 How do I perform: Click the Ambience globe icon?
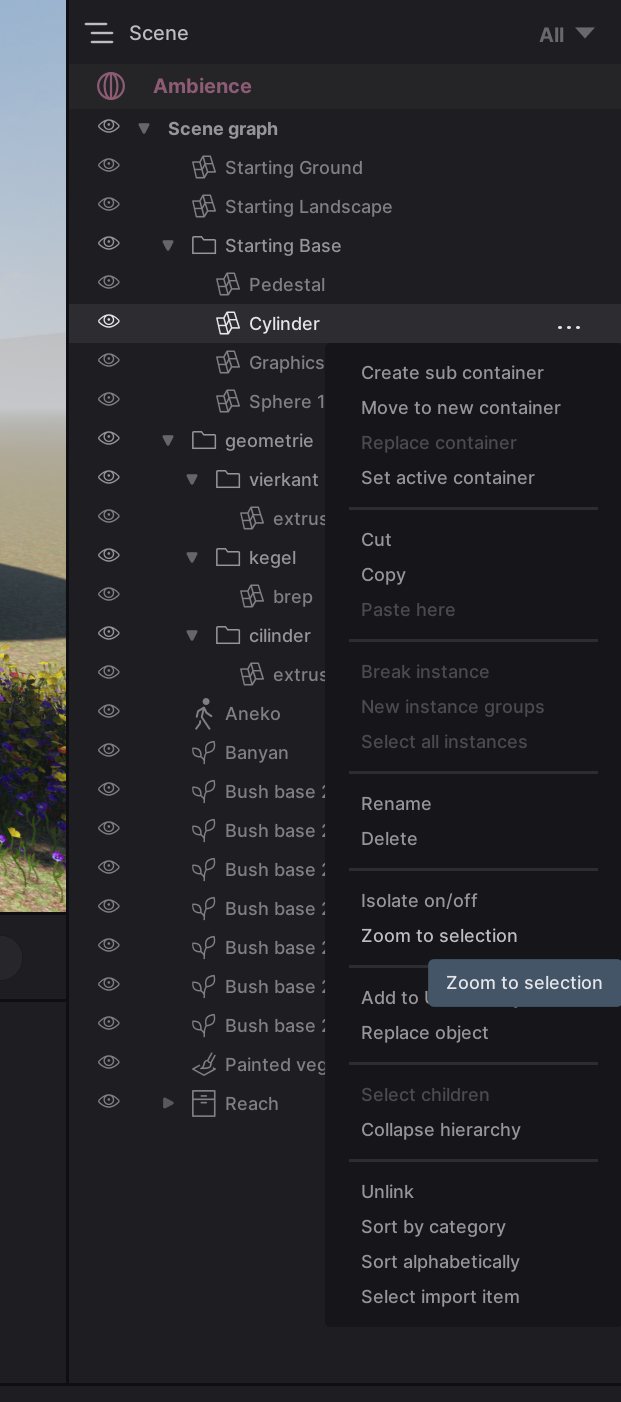[x=111, y=86]
